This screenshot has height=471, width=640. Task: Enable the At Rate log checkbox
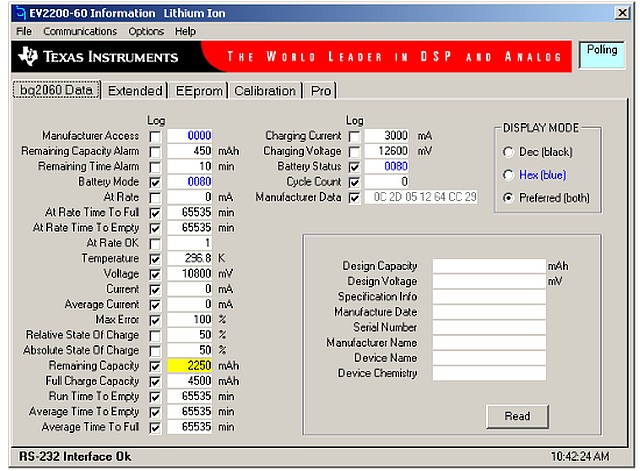155,198
